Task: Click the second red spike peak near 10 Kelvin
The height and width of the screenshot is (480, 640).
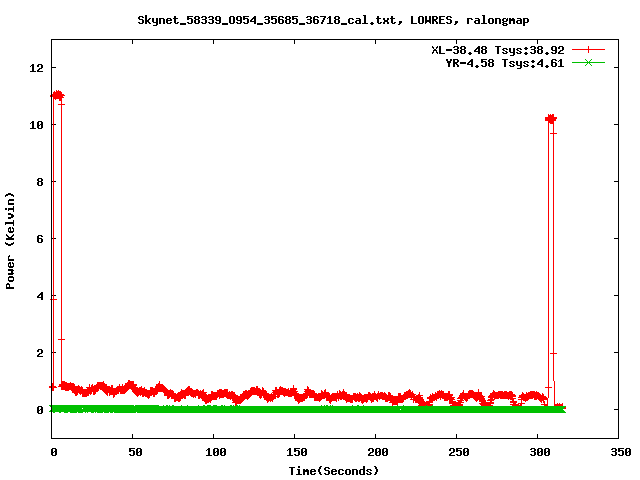Action: pos(551,119)
